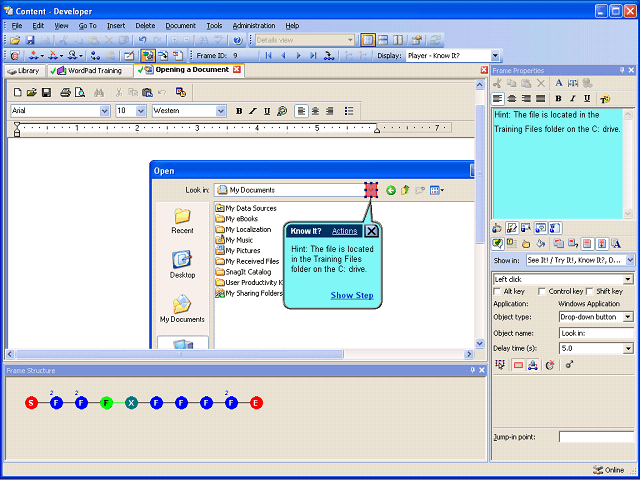Click the My Music folder in Open dialog
The height and width of the screenshot is (480, 640).
tap(234, 240)
